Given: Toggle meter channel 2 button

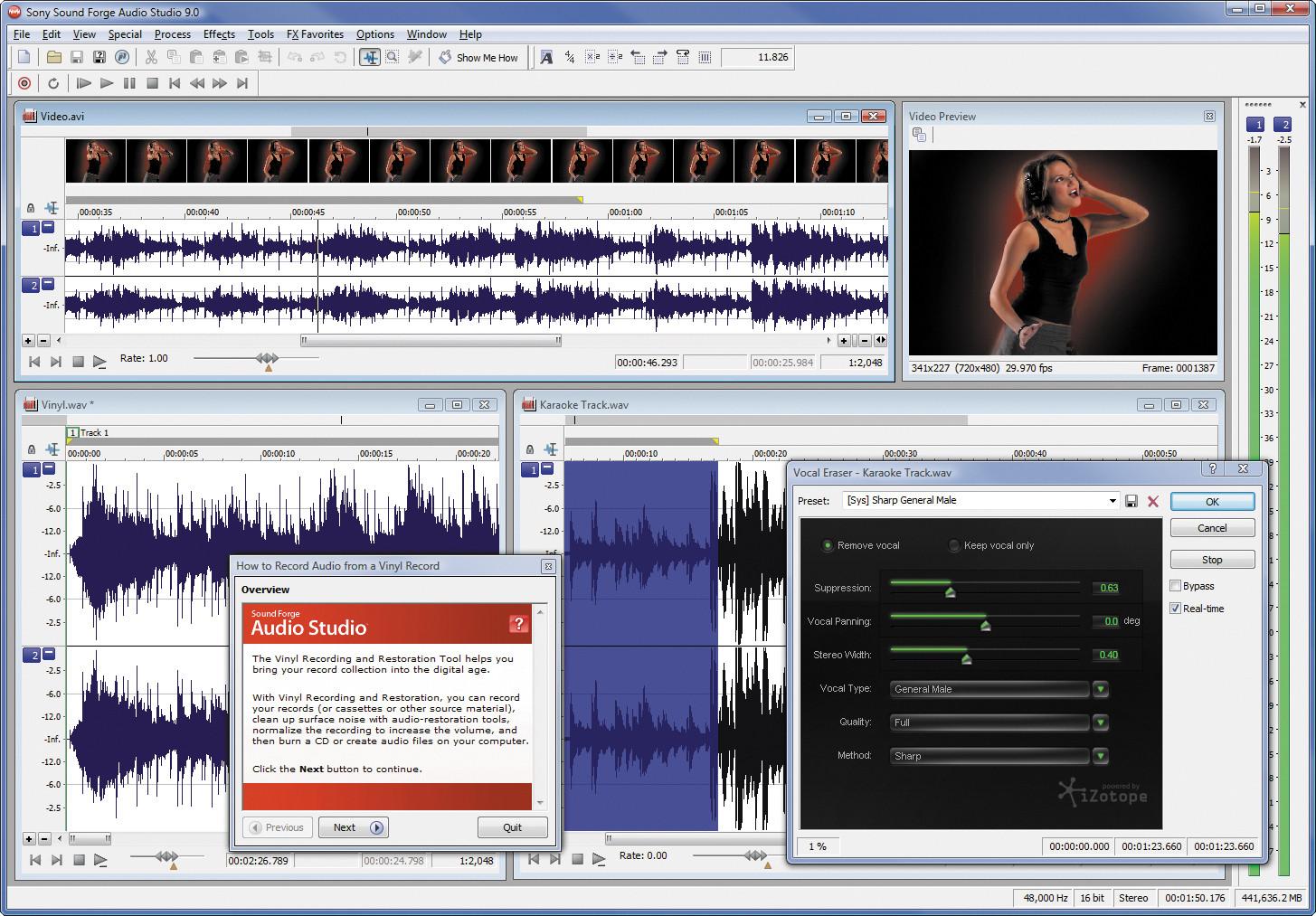Looking at the screenshot, I should pos(1283,125).
